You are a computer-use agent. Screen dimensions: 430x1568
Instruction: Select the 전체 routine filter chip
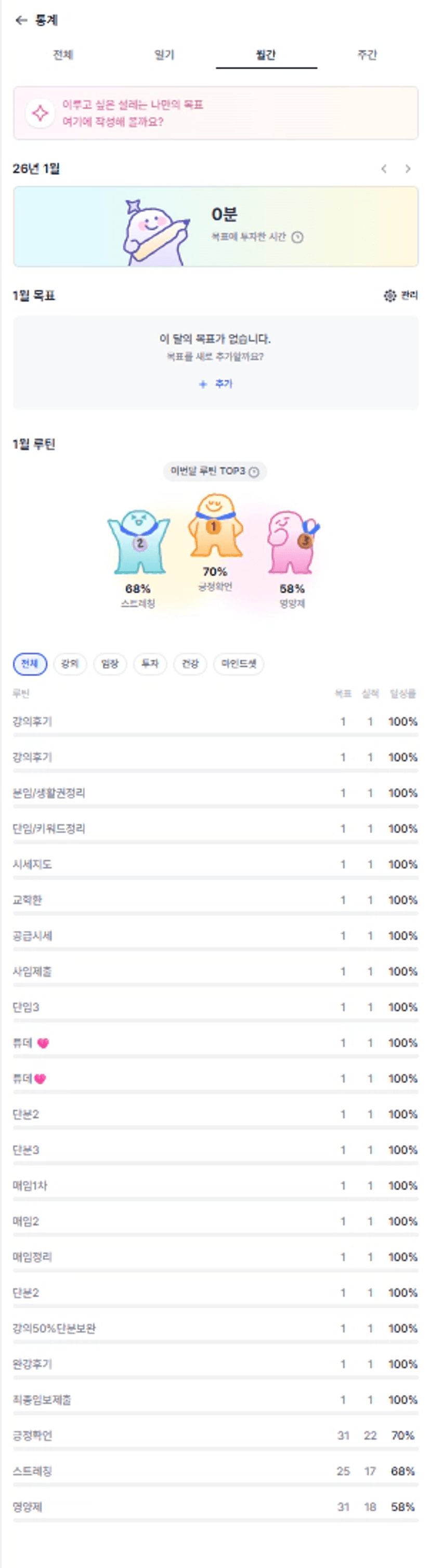[30, 664]
